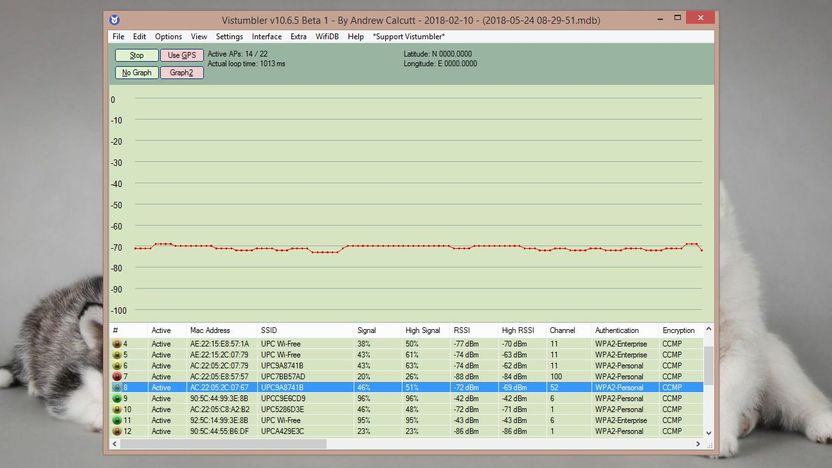Select signal icon of highlighted row 8
The height and width of the screenshot is (468, 832).
[x=117, y=387]
